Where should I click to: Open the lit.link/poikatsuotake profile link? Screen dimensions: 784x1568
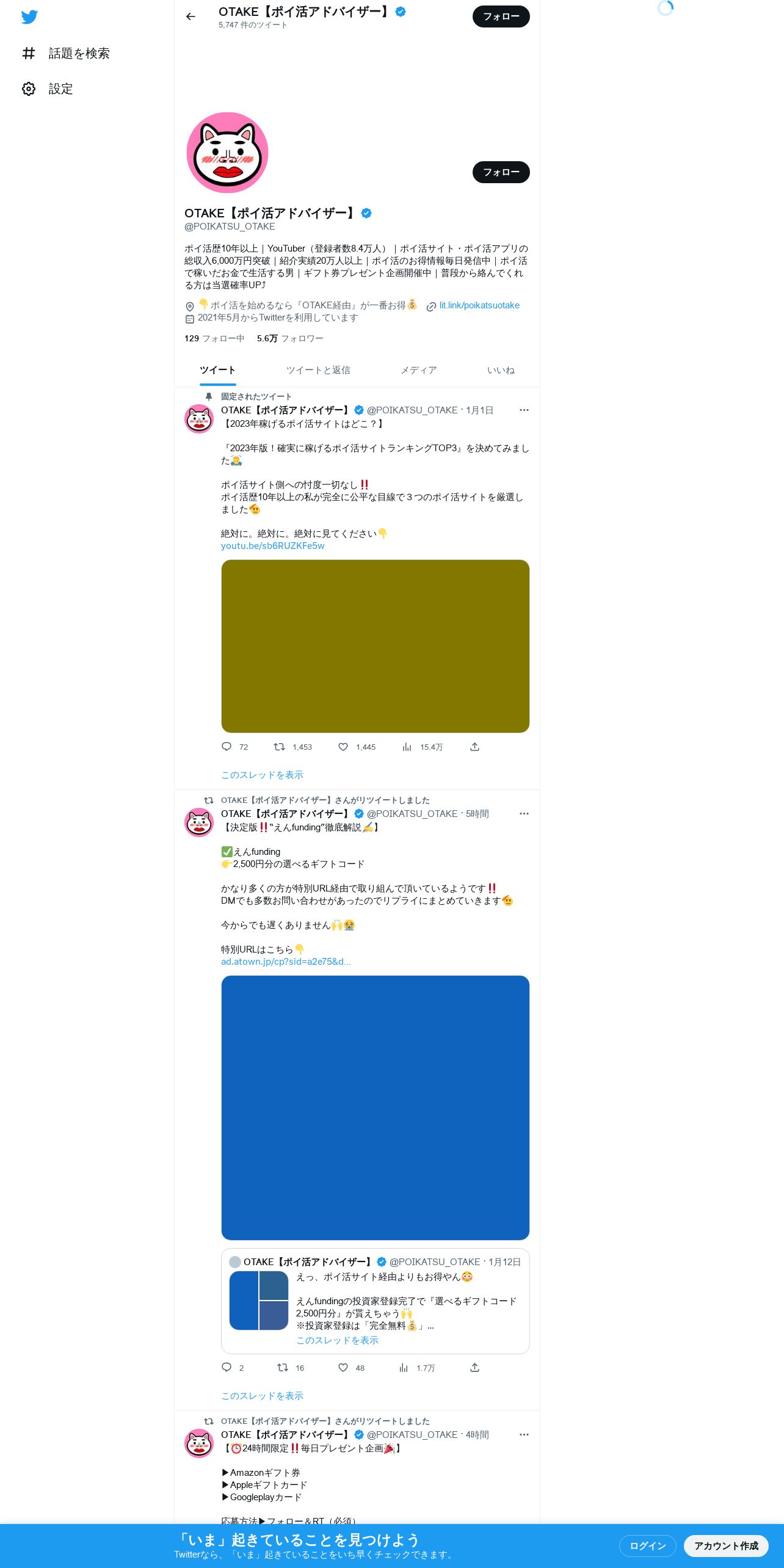479,305
